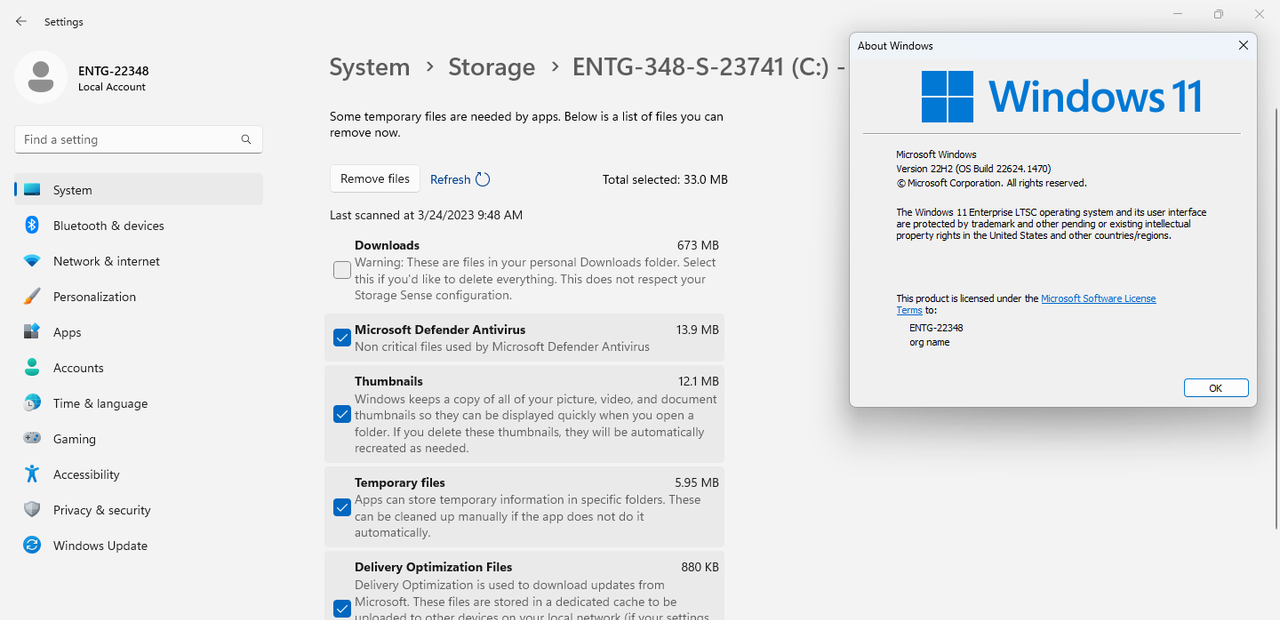Click the About Windows title bar text
The width and height of the screenshot is (1280, 620).
point(895,45)
